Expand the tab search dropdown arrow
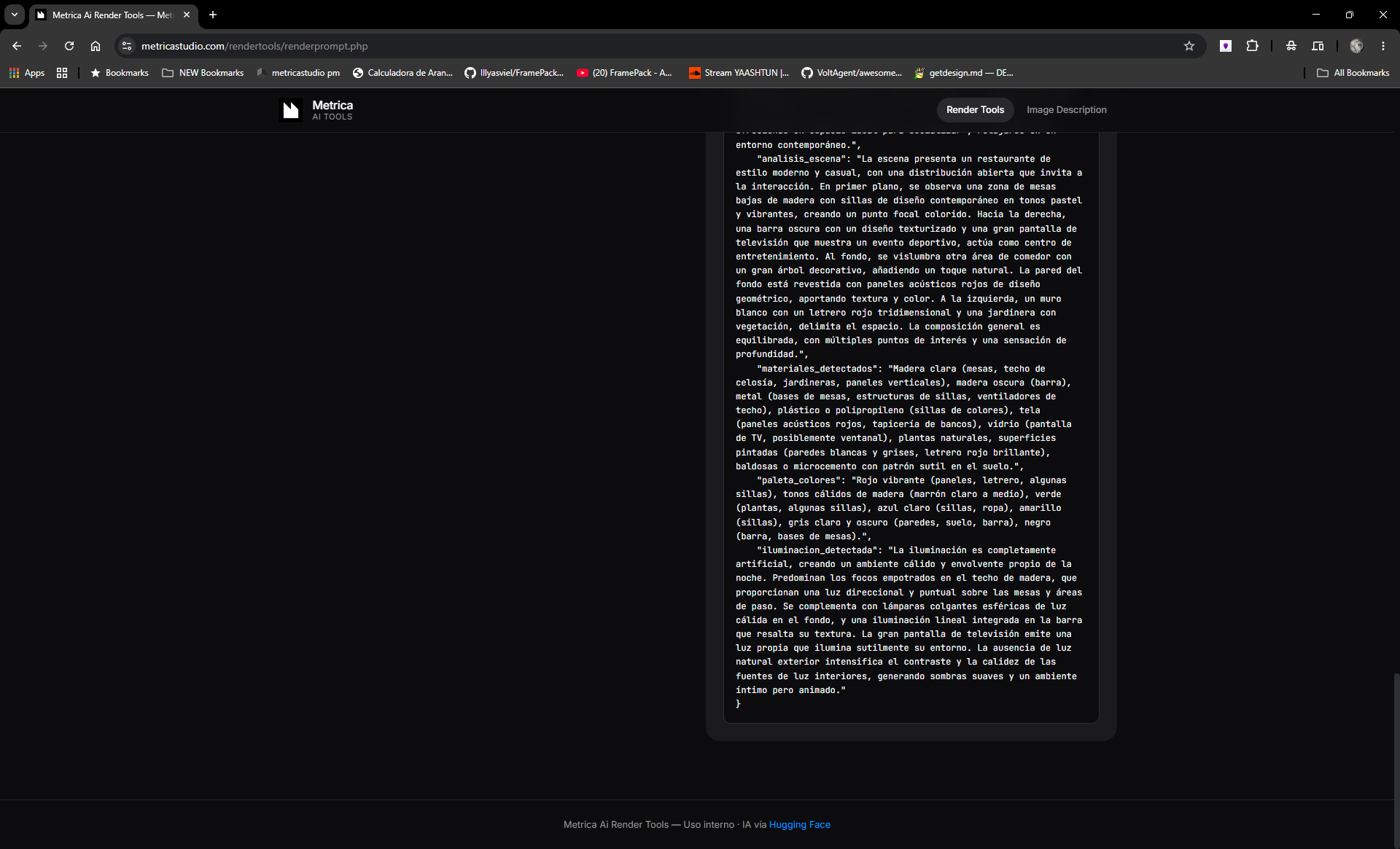 [15, 15]
